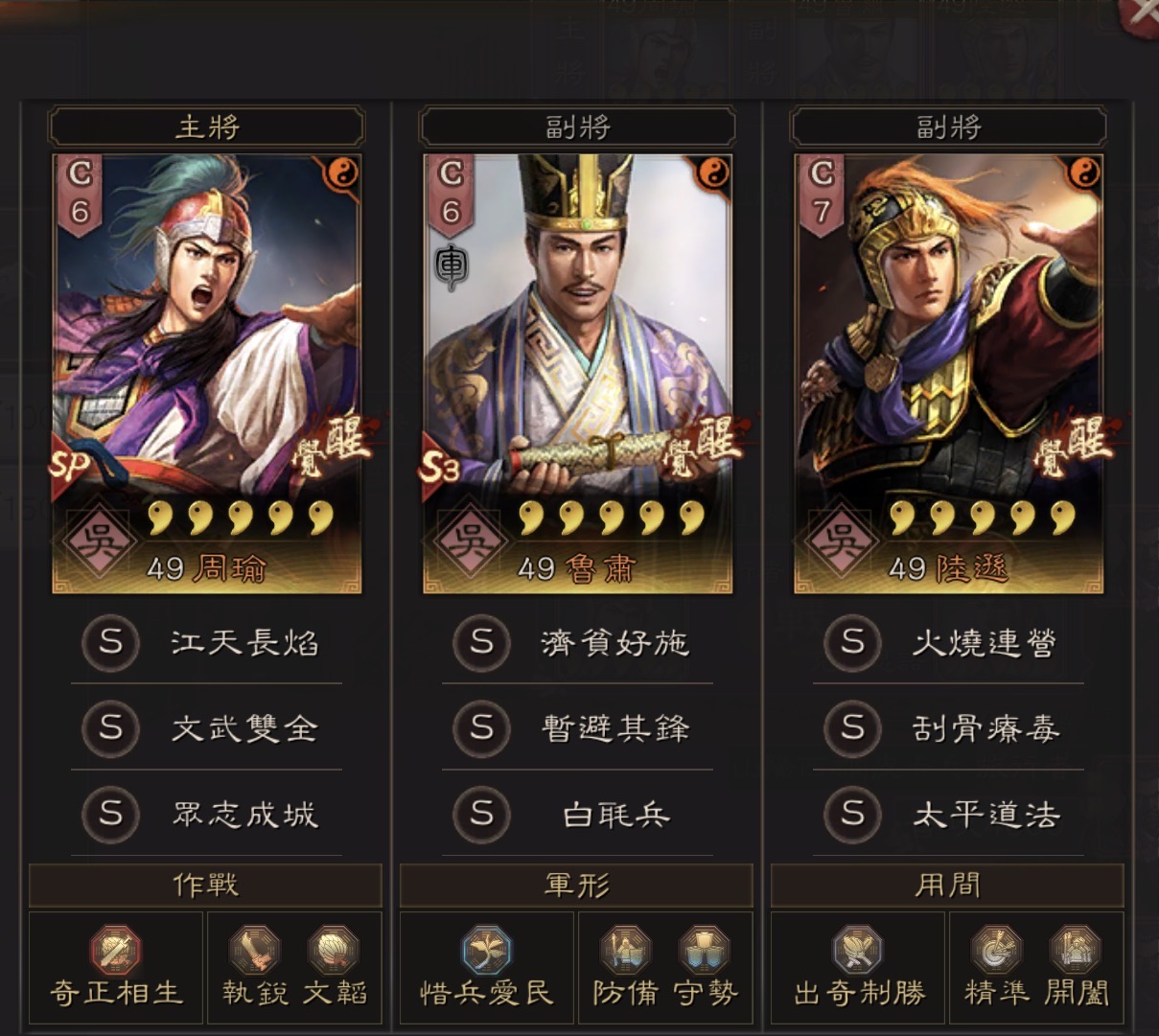This screenshot has width=1159, height=1036.
Task: Open the 軍形 tactics tab
Action: [x=577, y=885]
